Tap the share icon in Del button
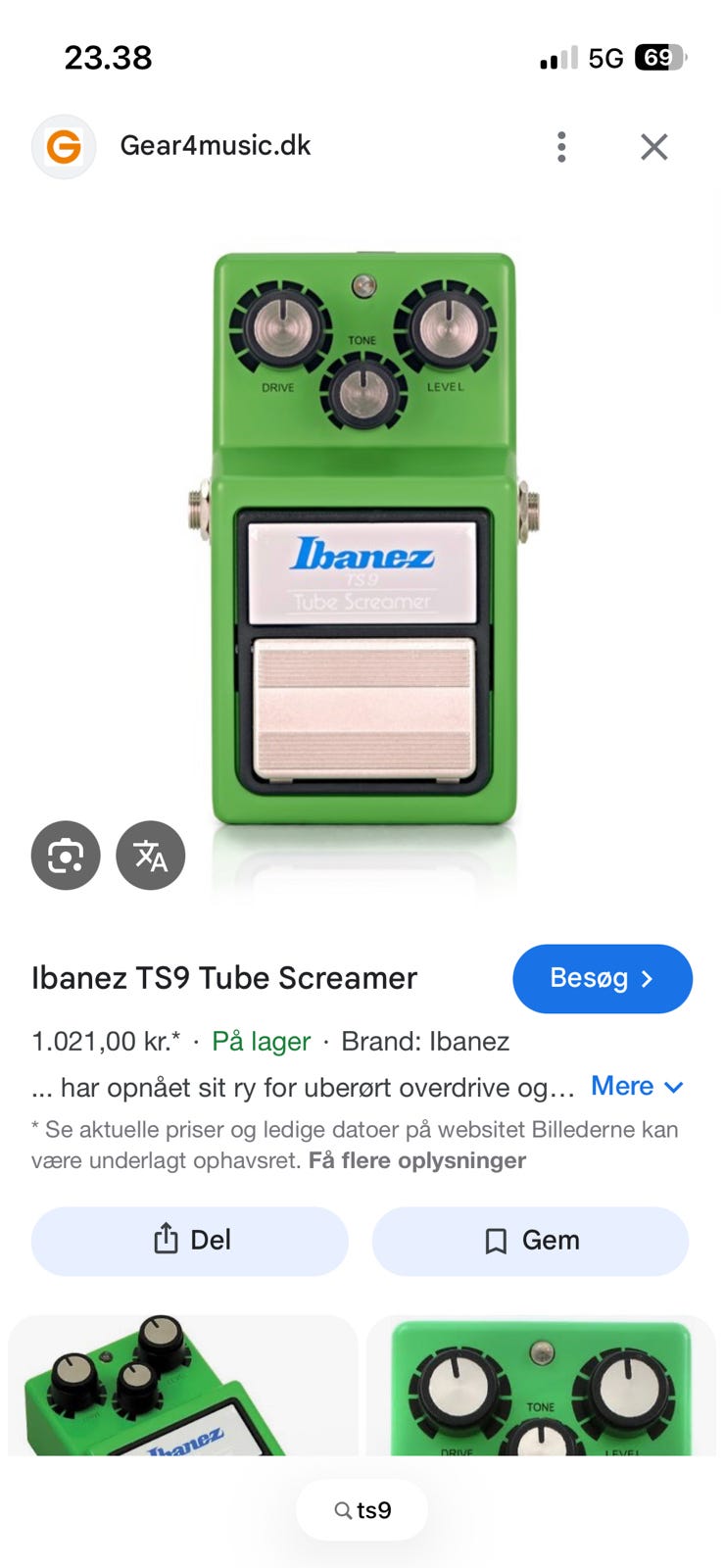 pos(166,1240)
